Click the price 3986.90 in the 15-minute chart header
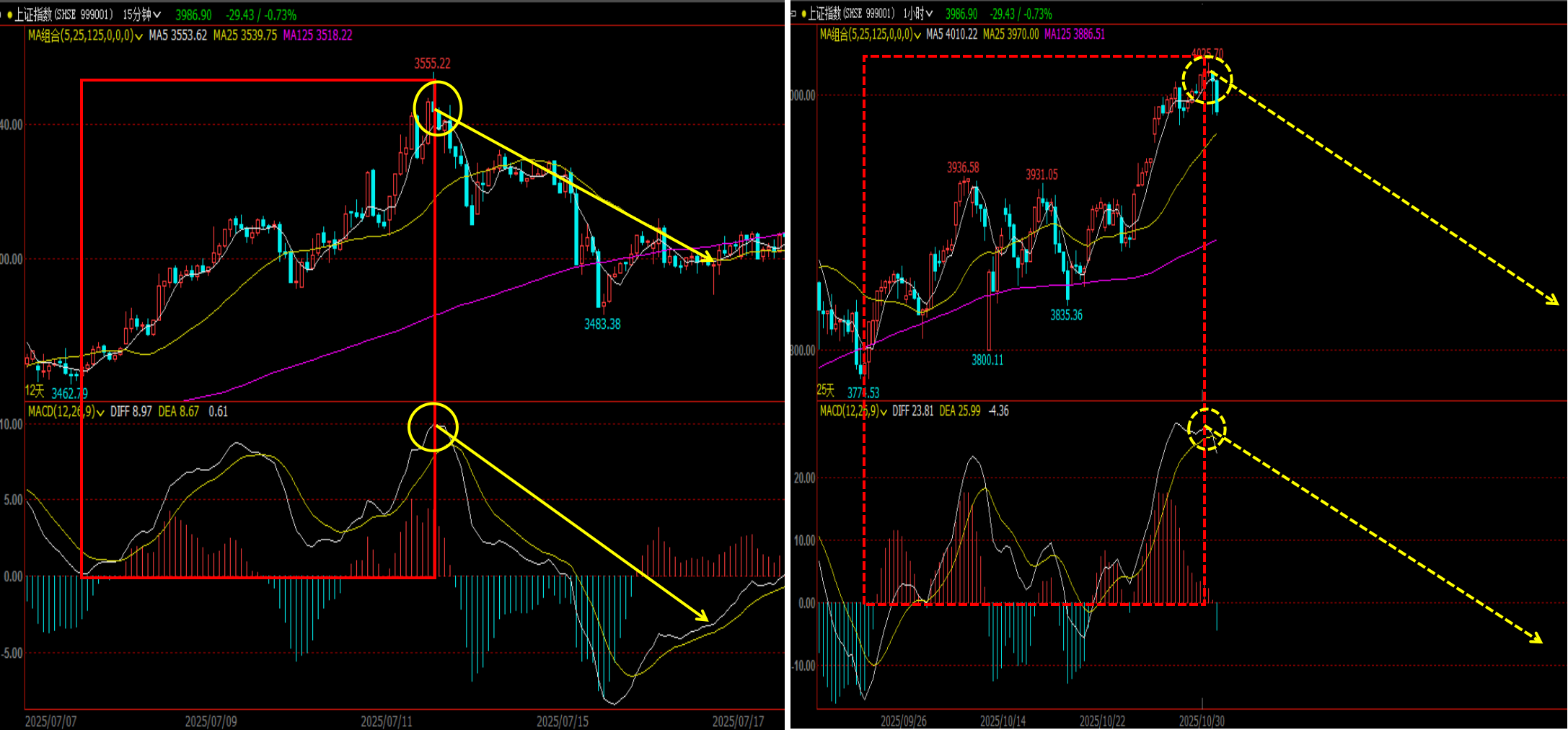The image size is (1568, 730). coord(194,15)
